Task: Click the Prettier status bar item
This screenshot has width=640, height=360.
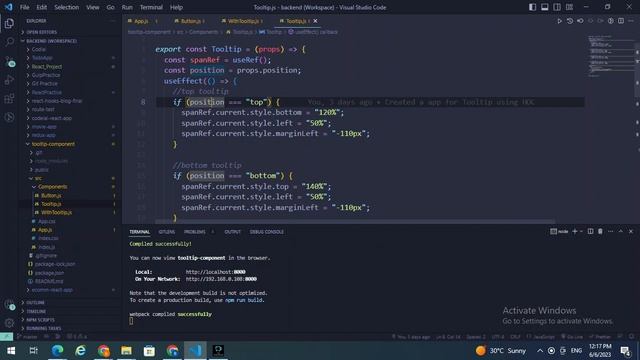Action: [600, 337]
